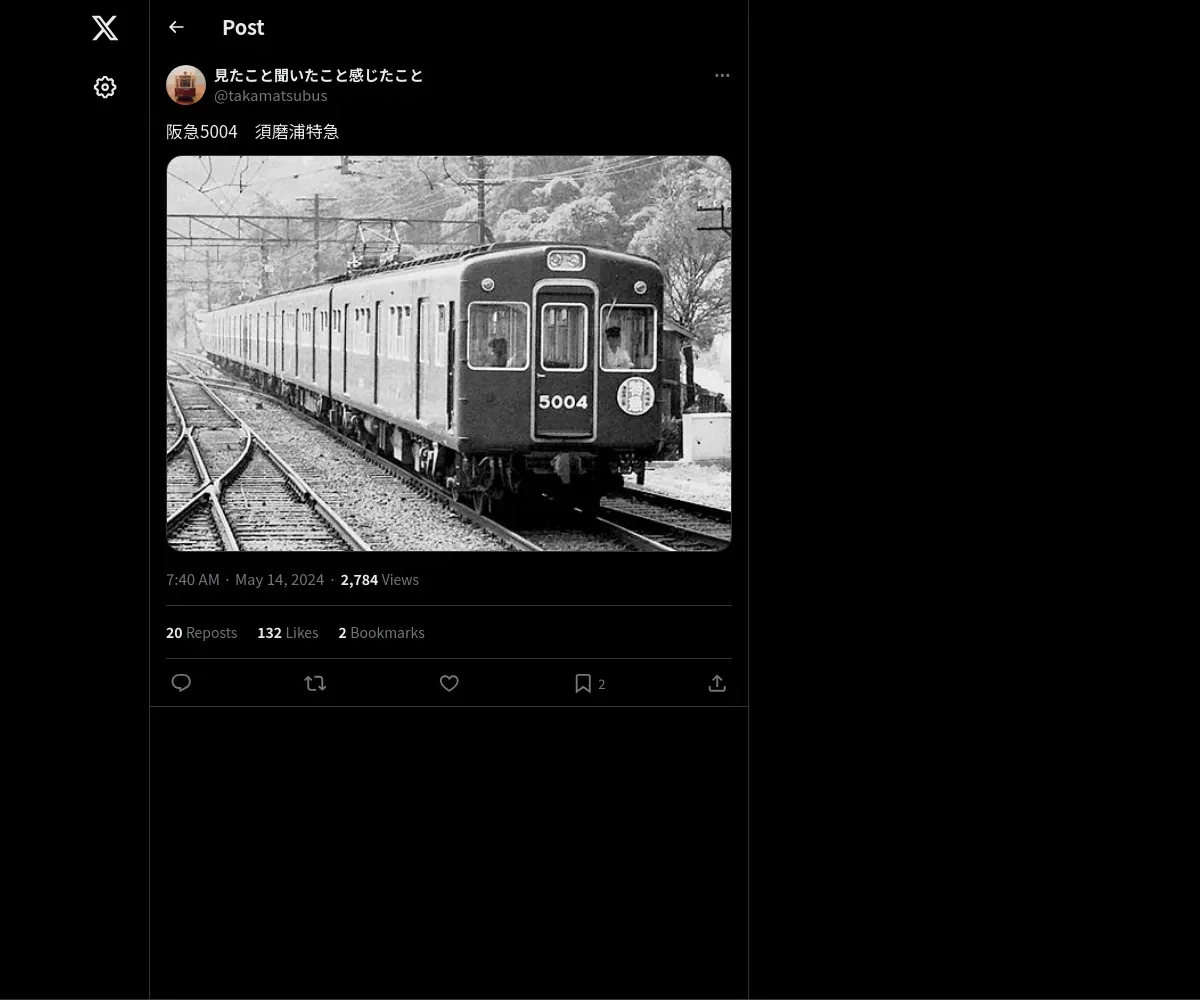Toggle the bookmark icon on the post

pos(583,683)
